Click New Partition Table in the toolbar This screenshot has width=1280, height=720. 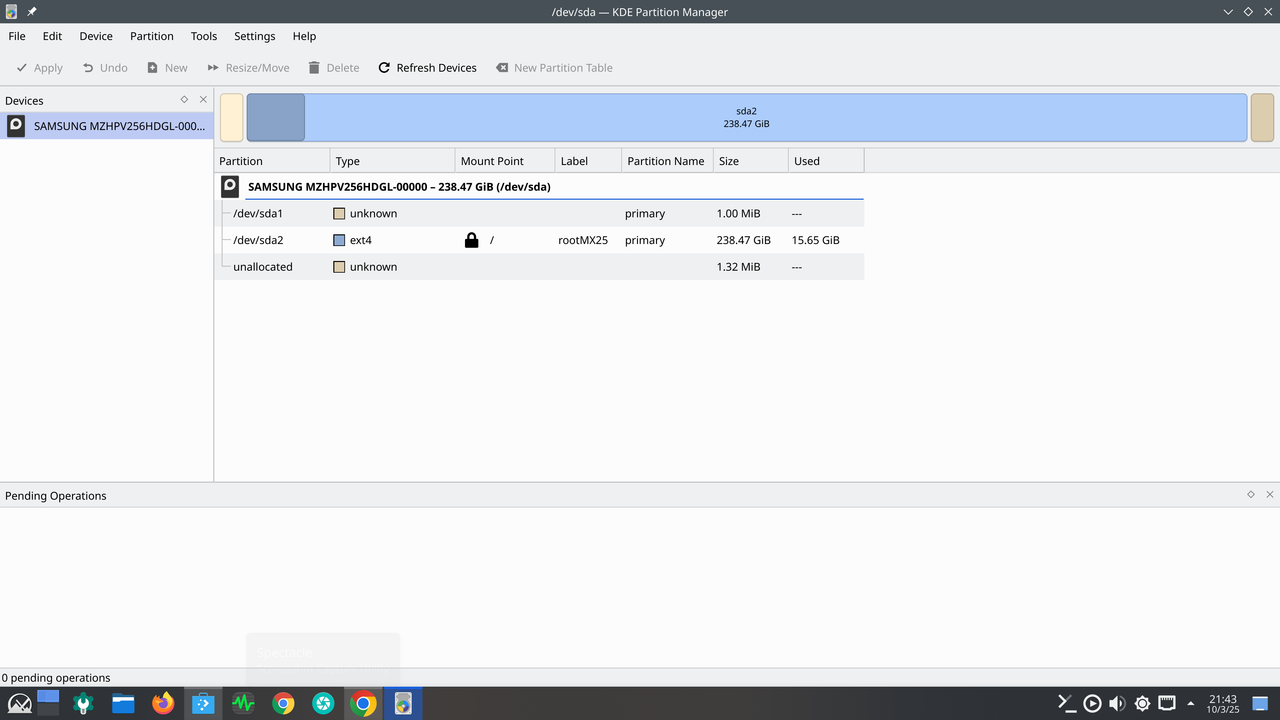point(554,67)
